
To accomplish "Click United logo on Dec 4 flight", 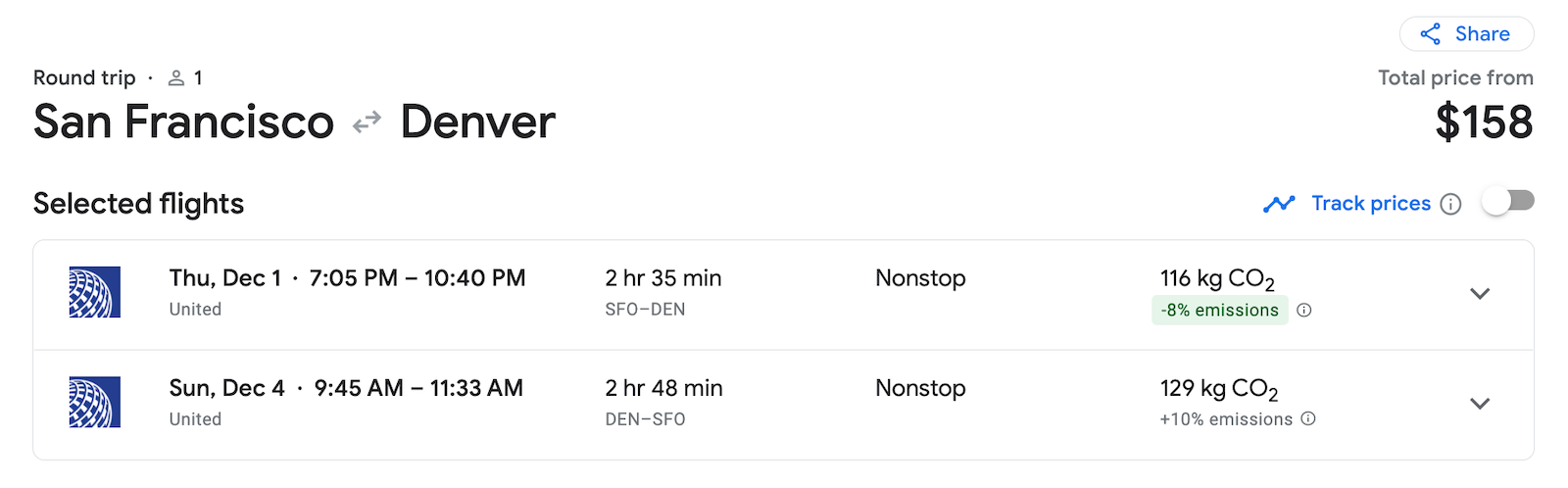I will click(95, 402).
